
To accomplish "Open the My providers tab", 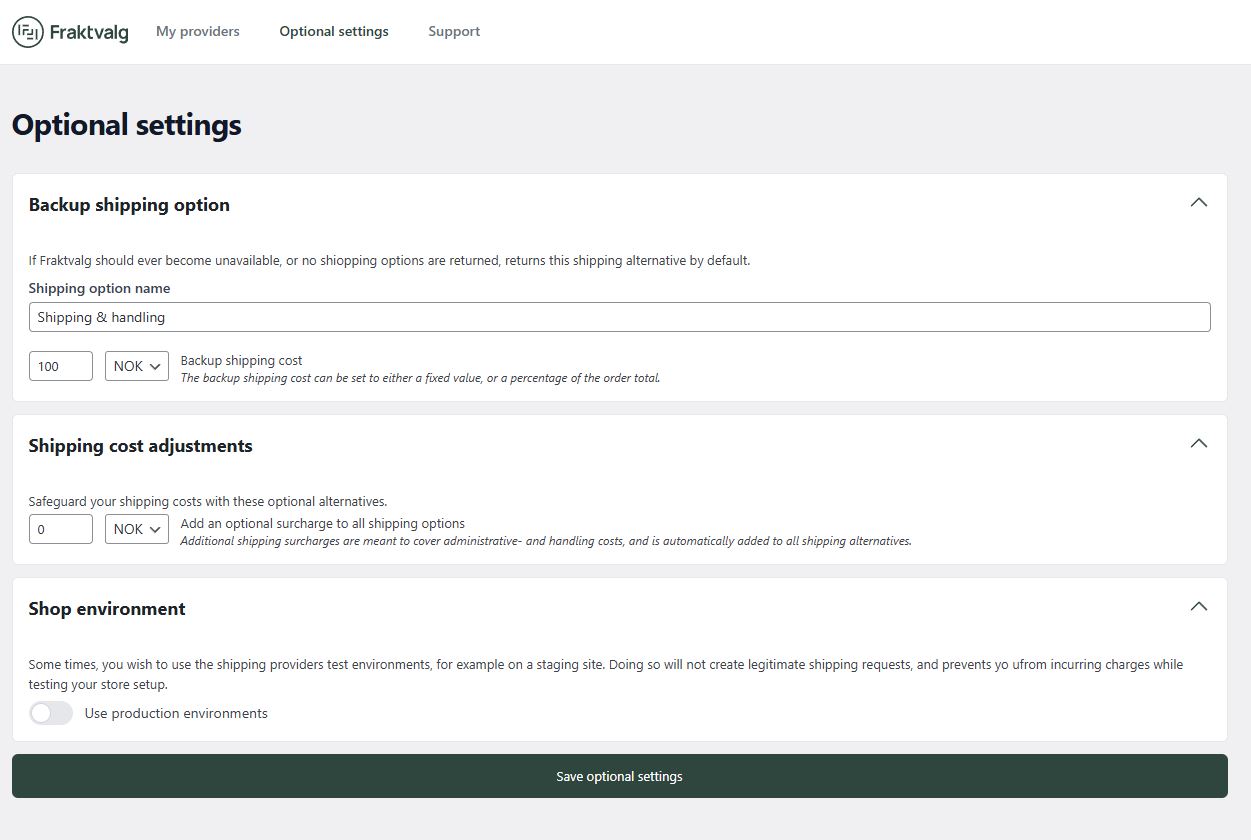I will [x=198, y=31].
